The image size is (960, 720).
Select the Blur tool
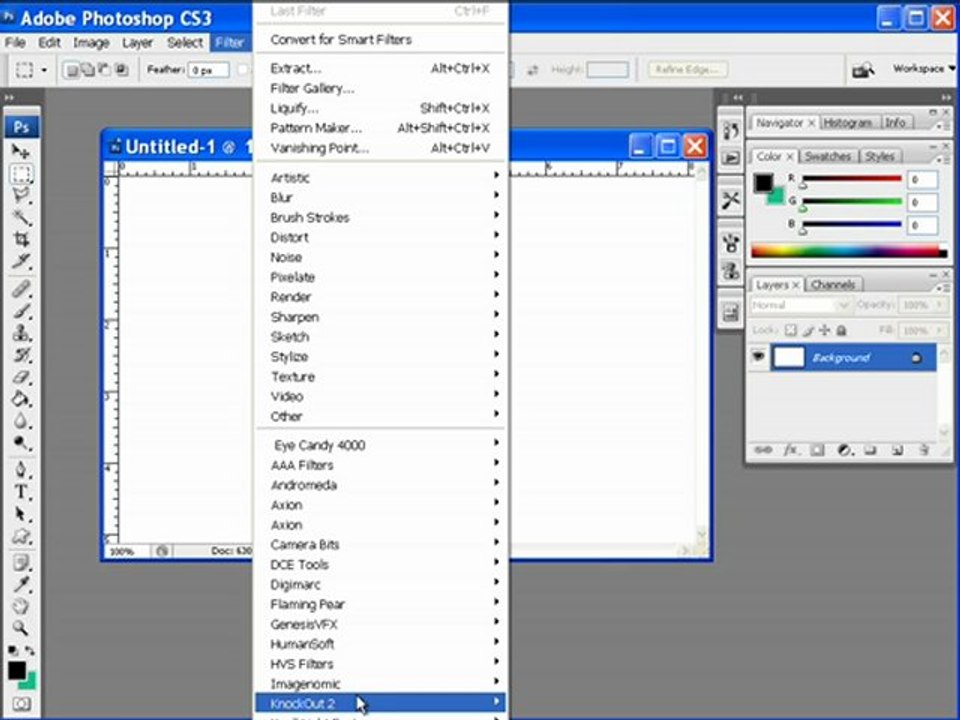click(21, 421)
